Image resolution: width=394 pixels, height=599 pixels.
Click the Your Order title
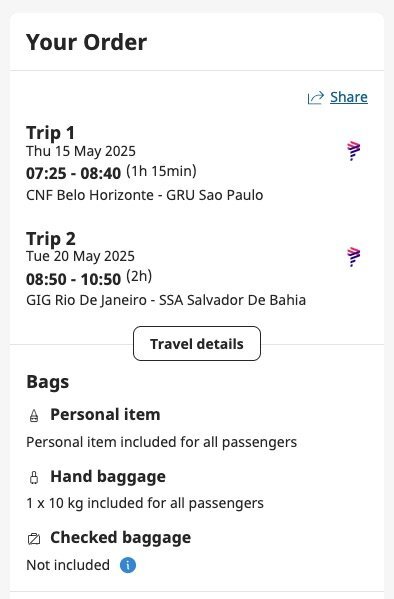pyautogui.click(x=86, y=42)
